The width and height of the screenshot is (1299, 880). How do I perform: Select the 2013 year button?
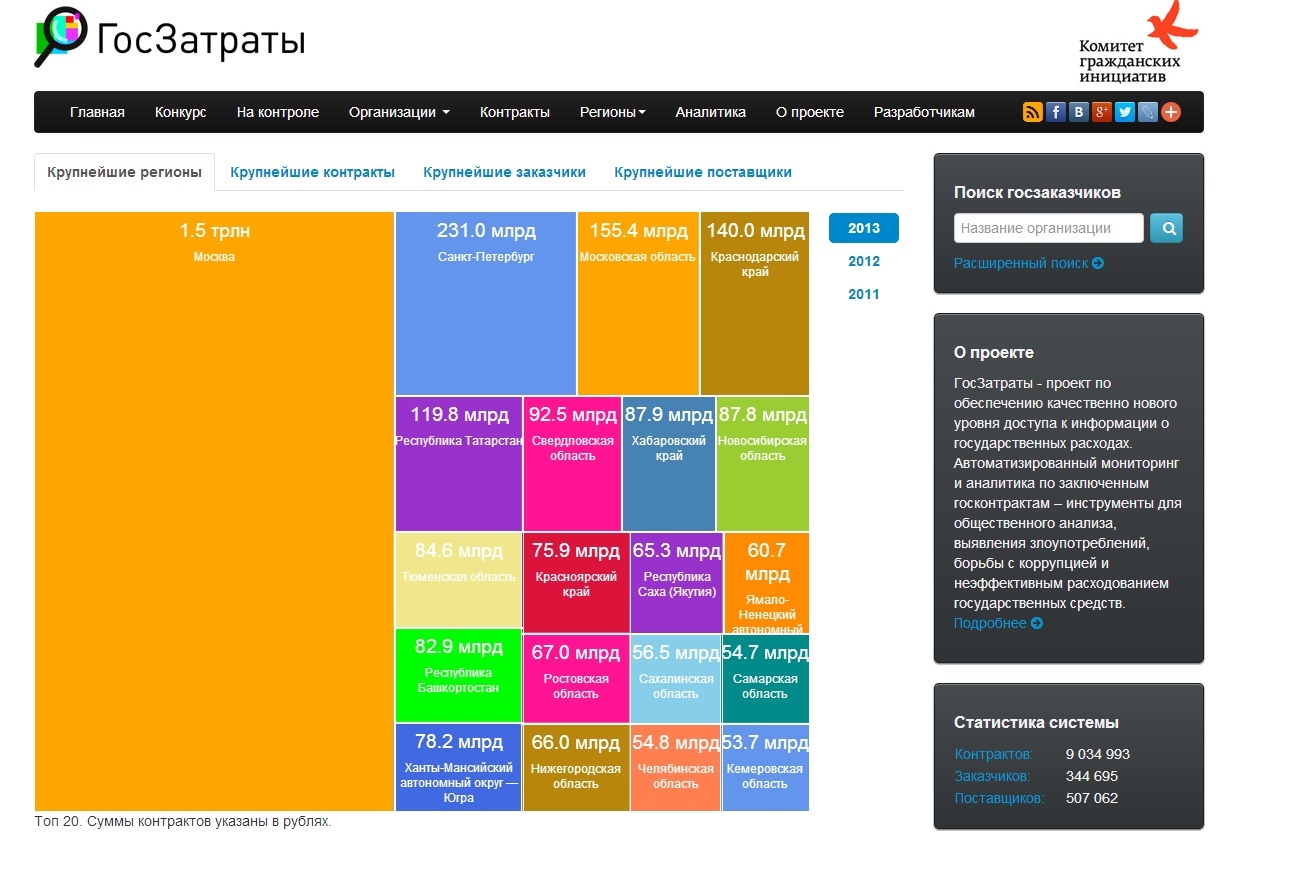tap(863, 228)
